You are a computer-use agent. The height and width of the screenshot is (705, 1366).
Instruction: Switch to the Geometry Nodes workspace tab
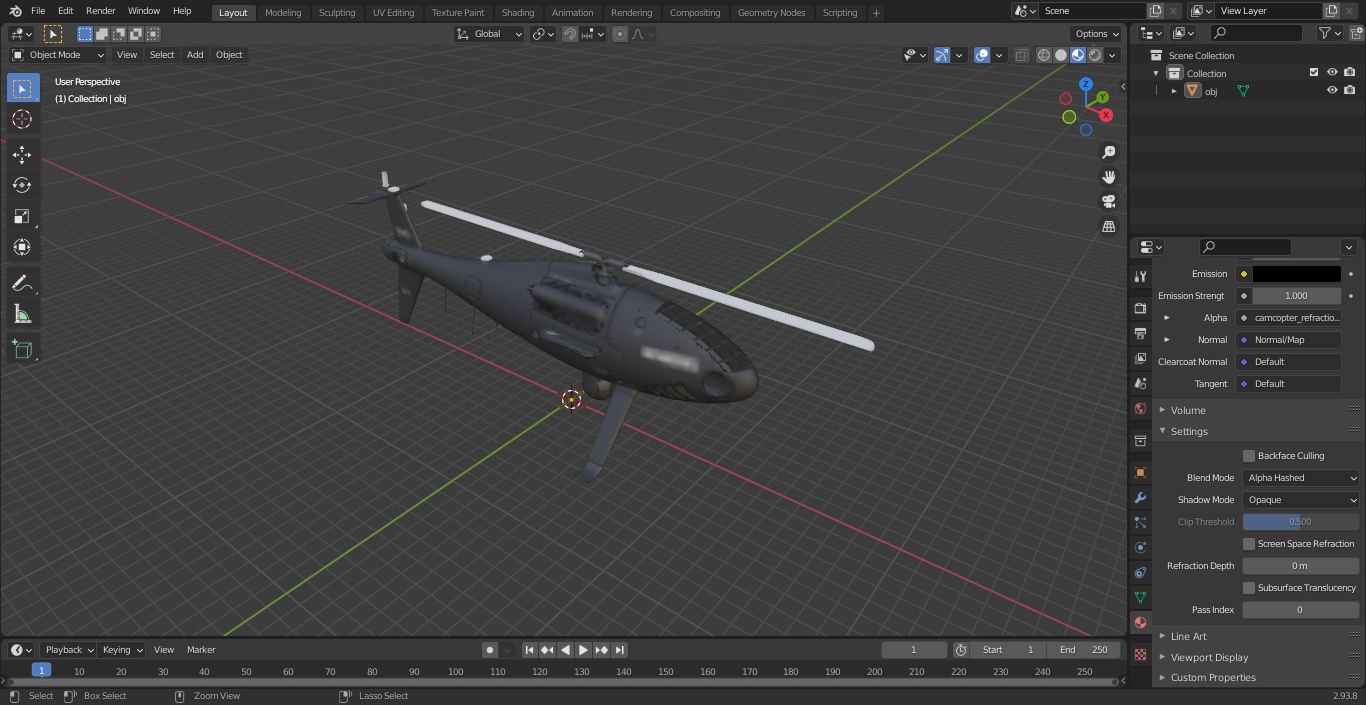tap(771, 13)
